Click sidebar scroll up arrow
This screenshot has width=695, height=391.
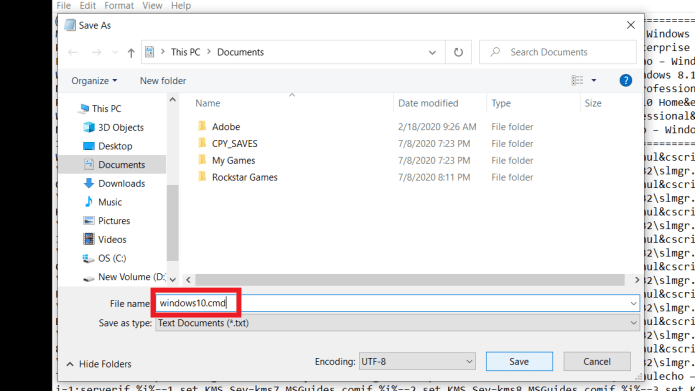coord(173,100)
